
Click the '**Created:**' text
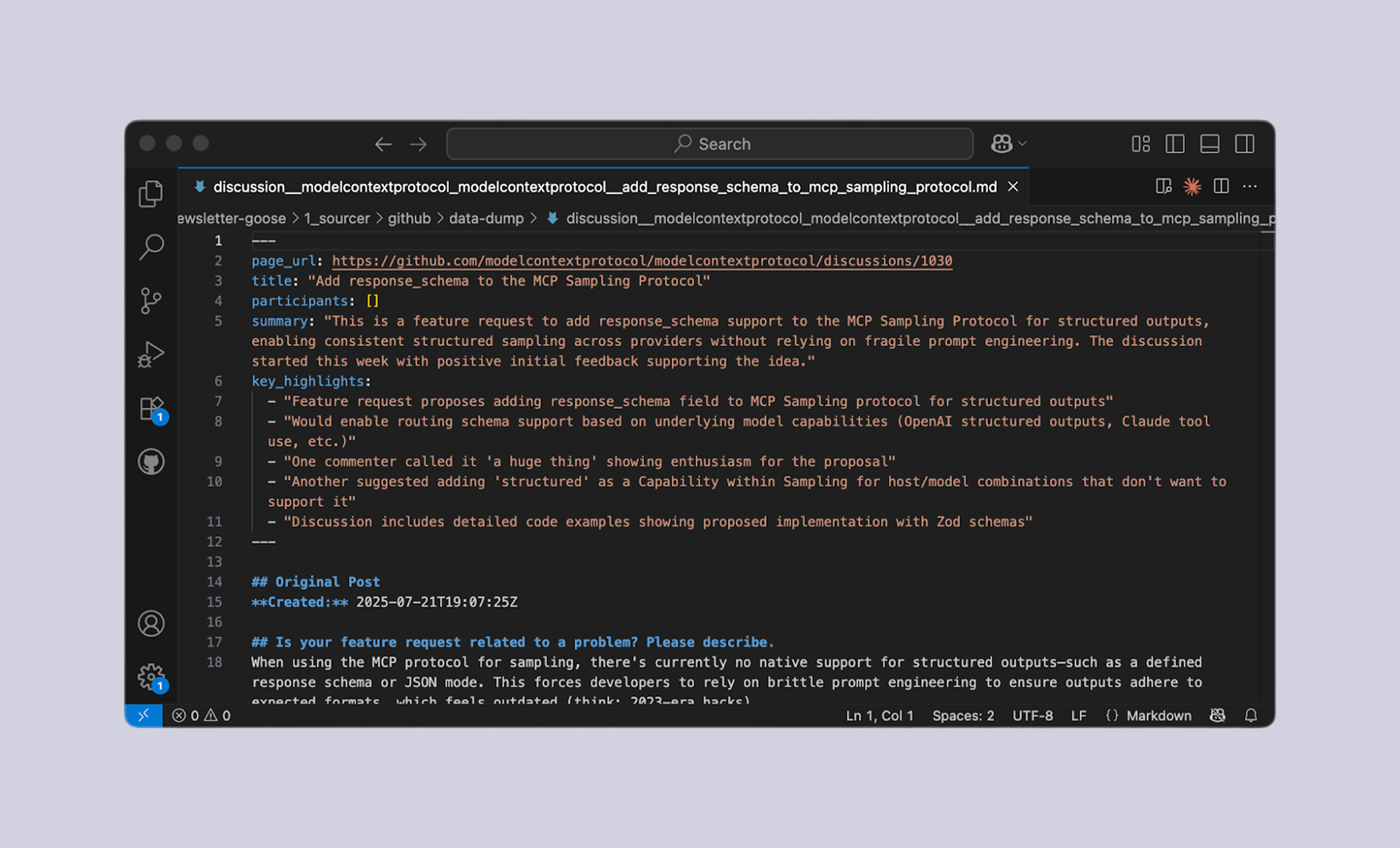(x=299, y=602)
